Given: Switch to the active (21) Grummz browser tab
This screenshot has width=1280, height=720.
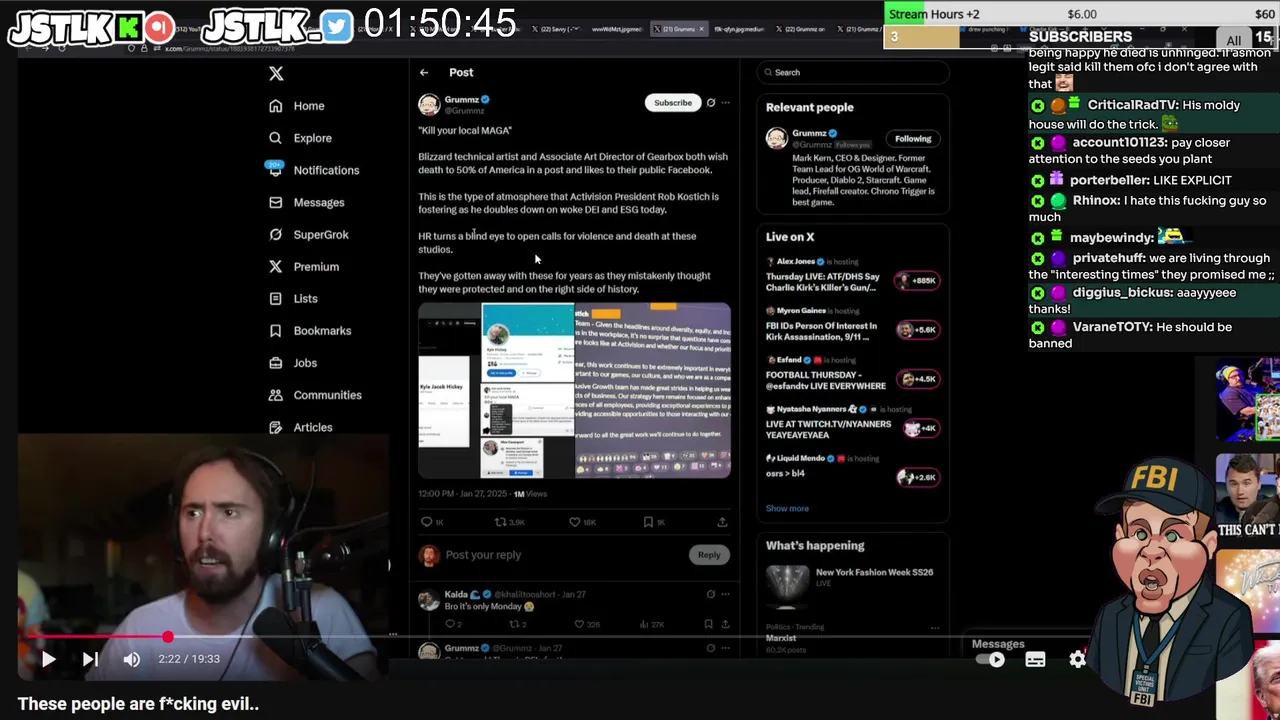Looking at the screenshot, I should click(679, 29).
